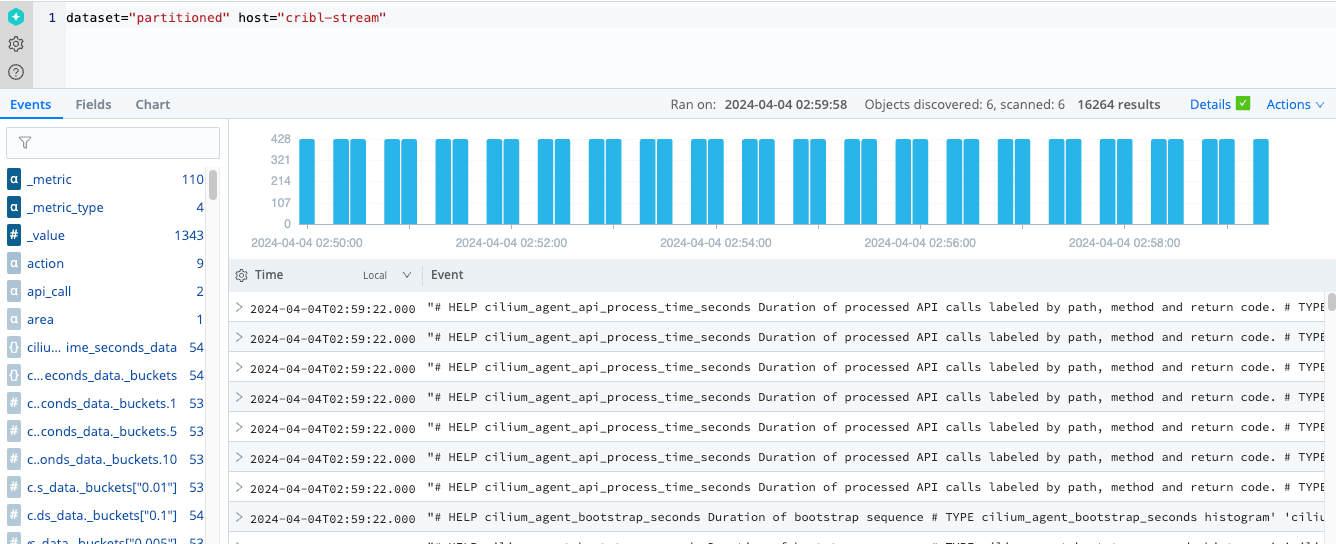This screenshot has height=544, width=1336.
Task: Click the number type icon for _value
Action: click(x=14, y=236)
